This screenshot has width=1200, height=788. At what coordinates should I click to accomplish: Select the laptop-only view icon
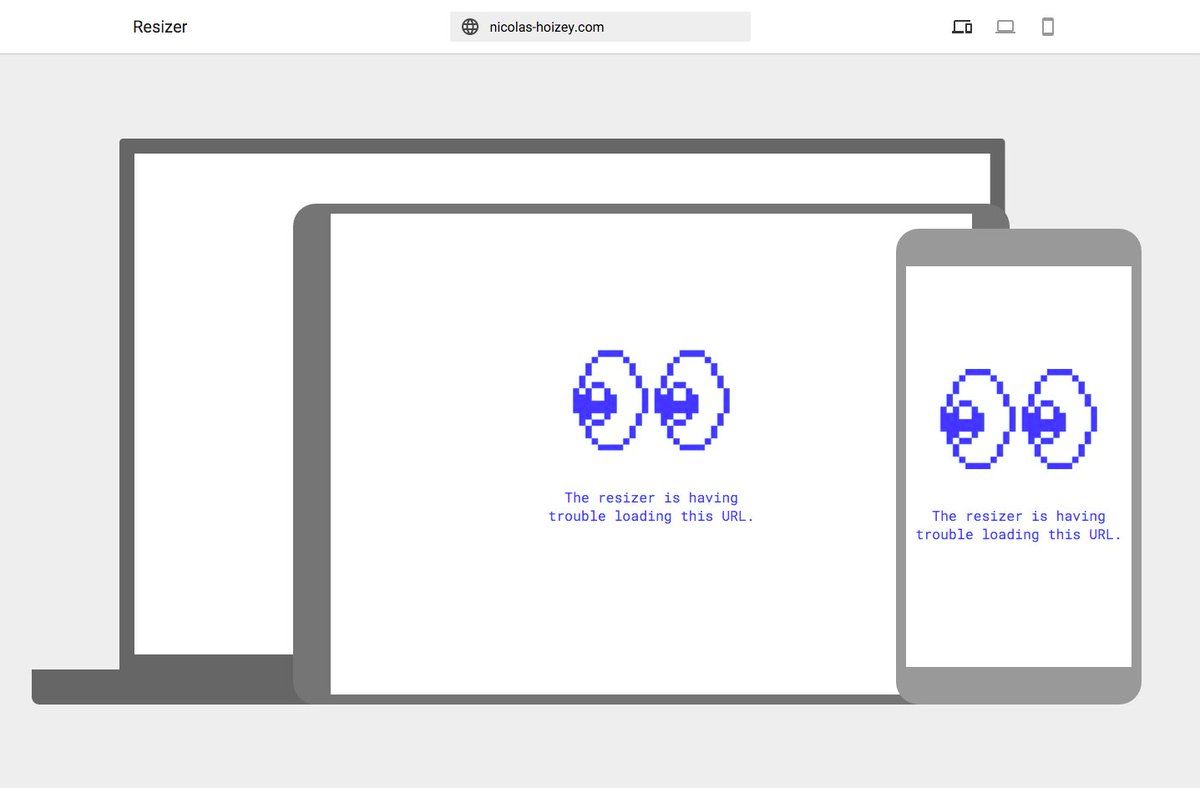coord(1005,27)
